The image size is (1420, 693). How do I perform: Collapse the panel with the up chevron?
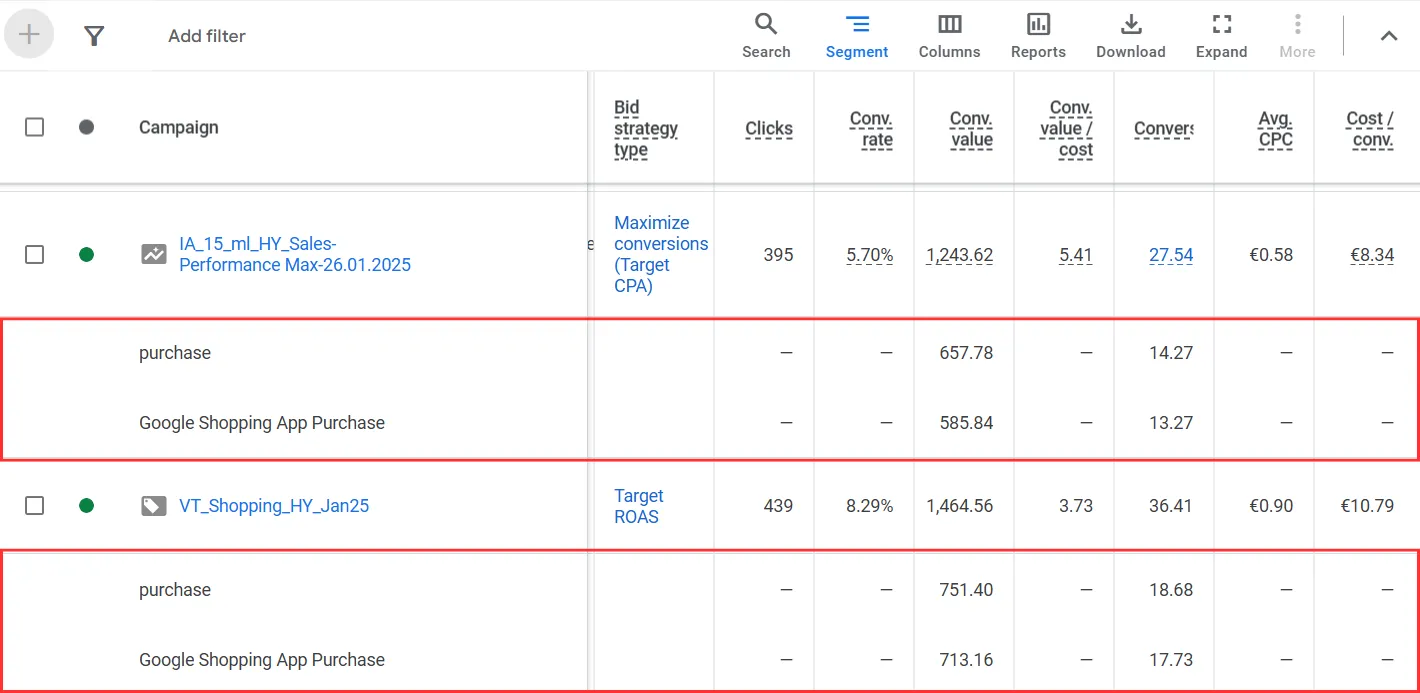pyautogui.click(x=1389, y=36)
